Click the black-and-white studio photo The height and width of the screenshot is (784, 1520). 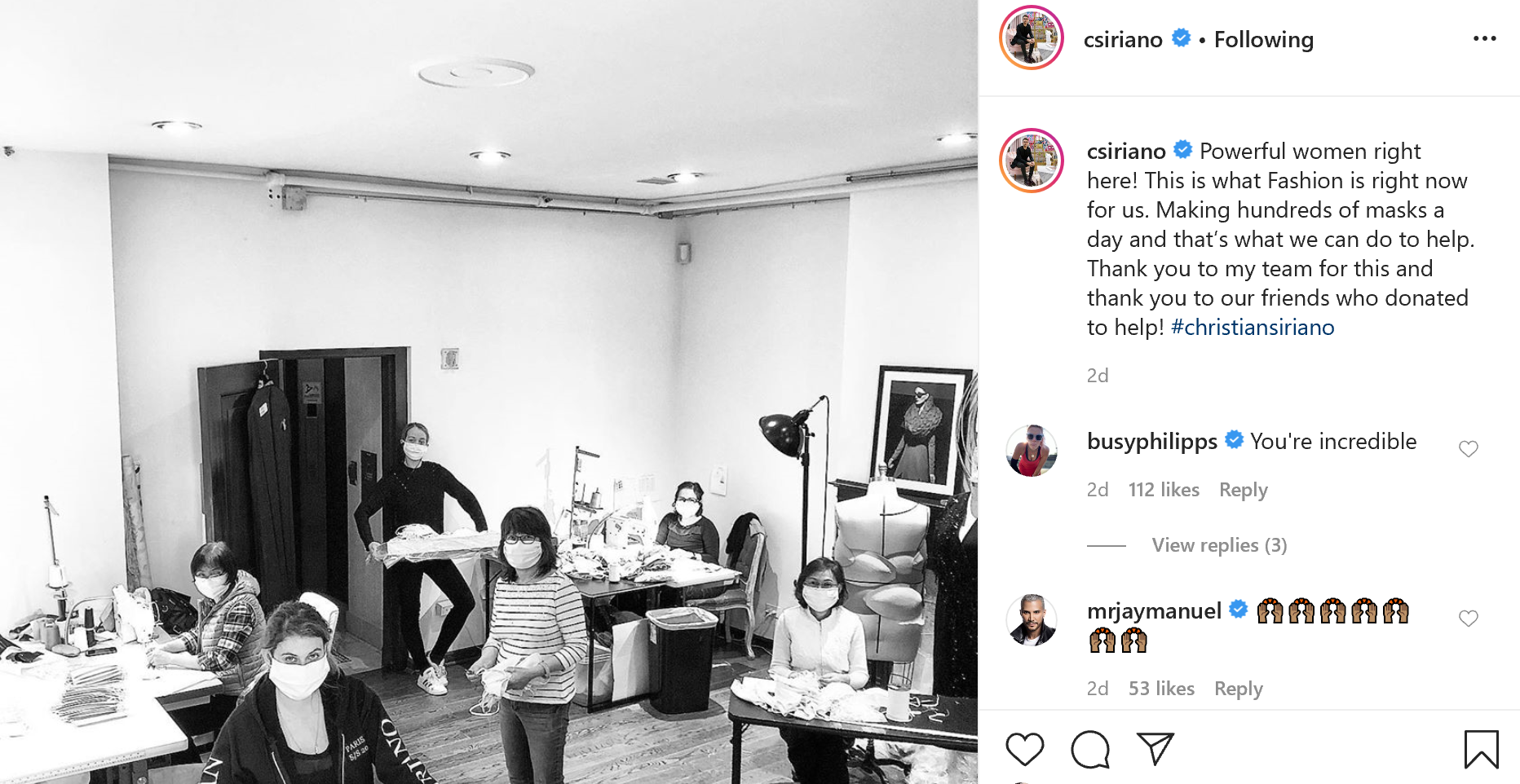pyautogui.click(x=488, y=392)
